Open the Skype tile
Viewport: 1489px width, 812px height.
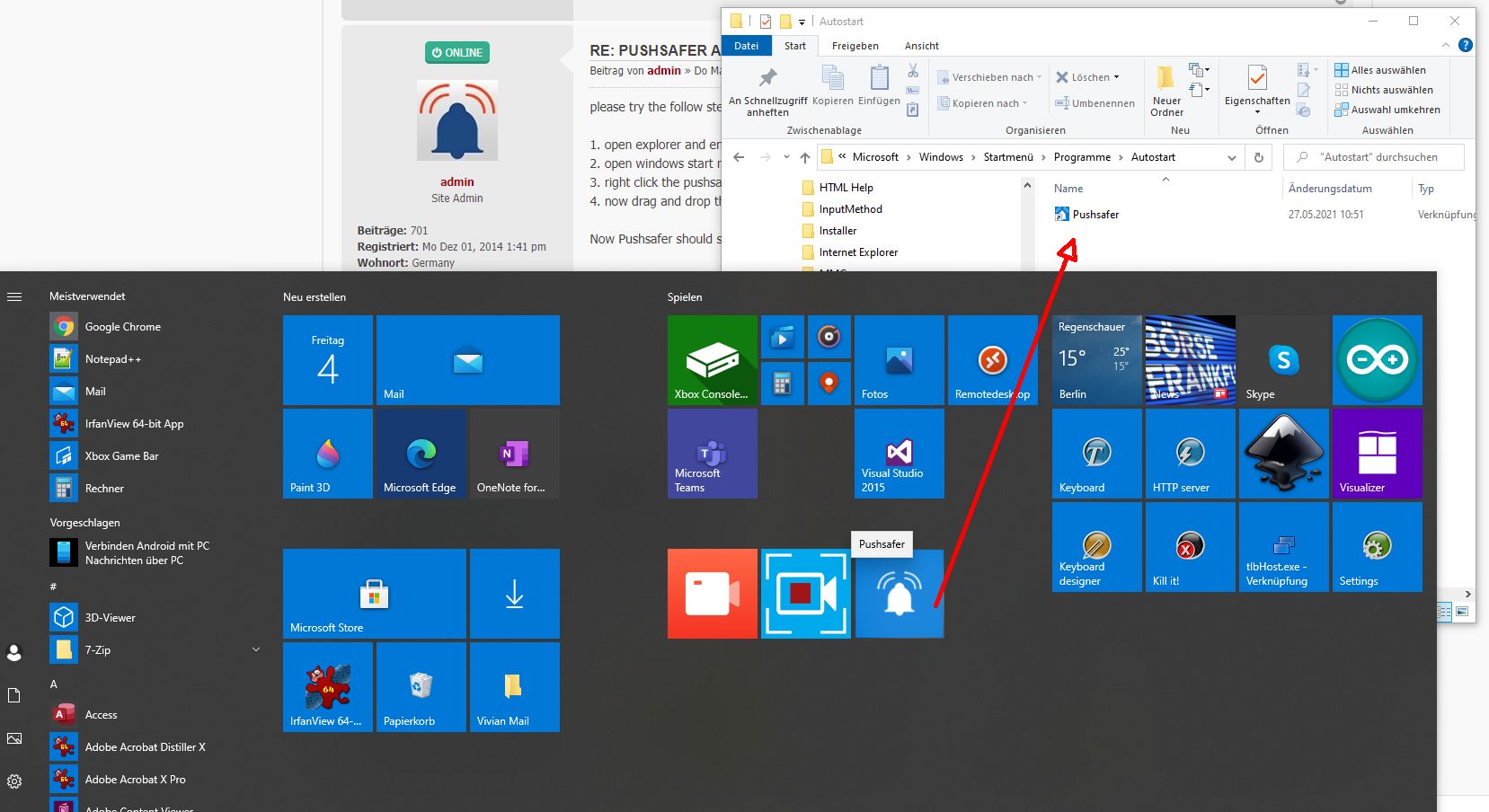[x=1284, y=360]
